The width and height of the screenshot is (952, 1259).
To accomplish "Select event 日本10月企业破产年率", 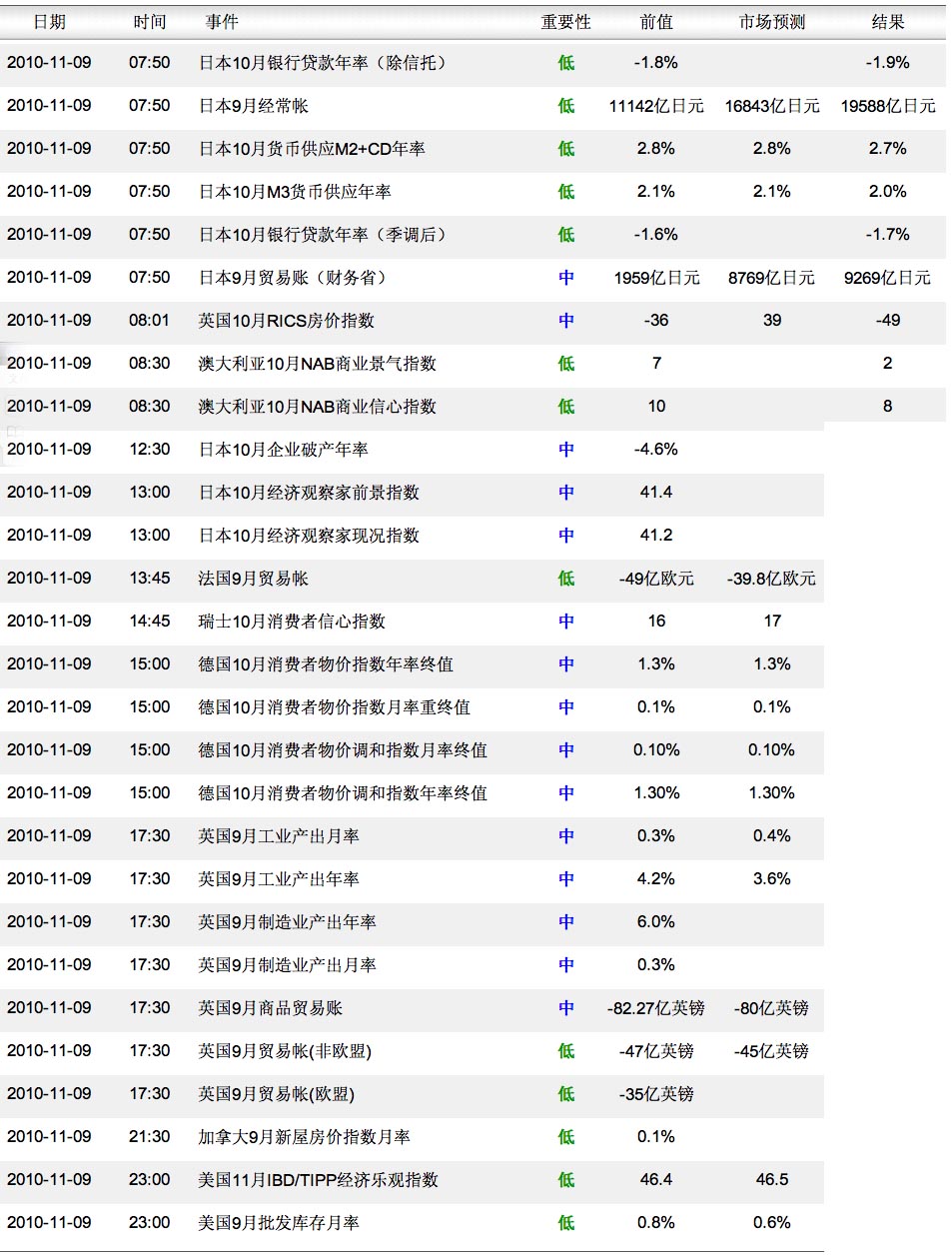I will (283, 450).
